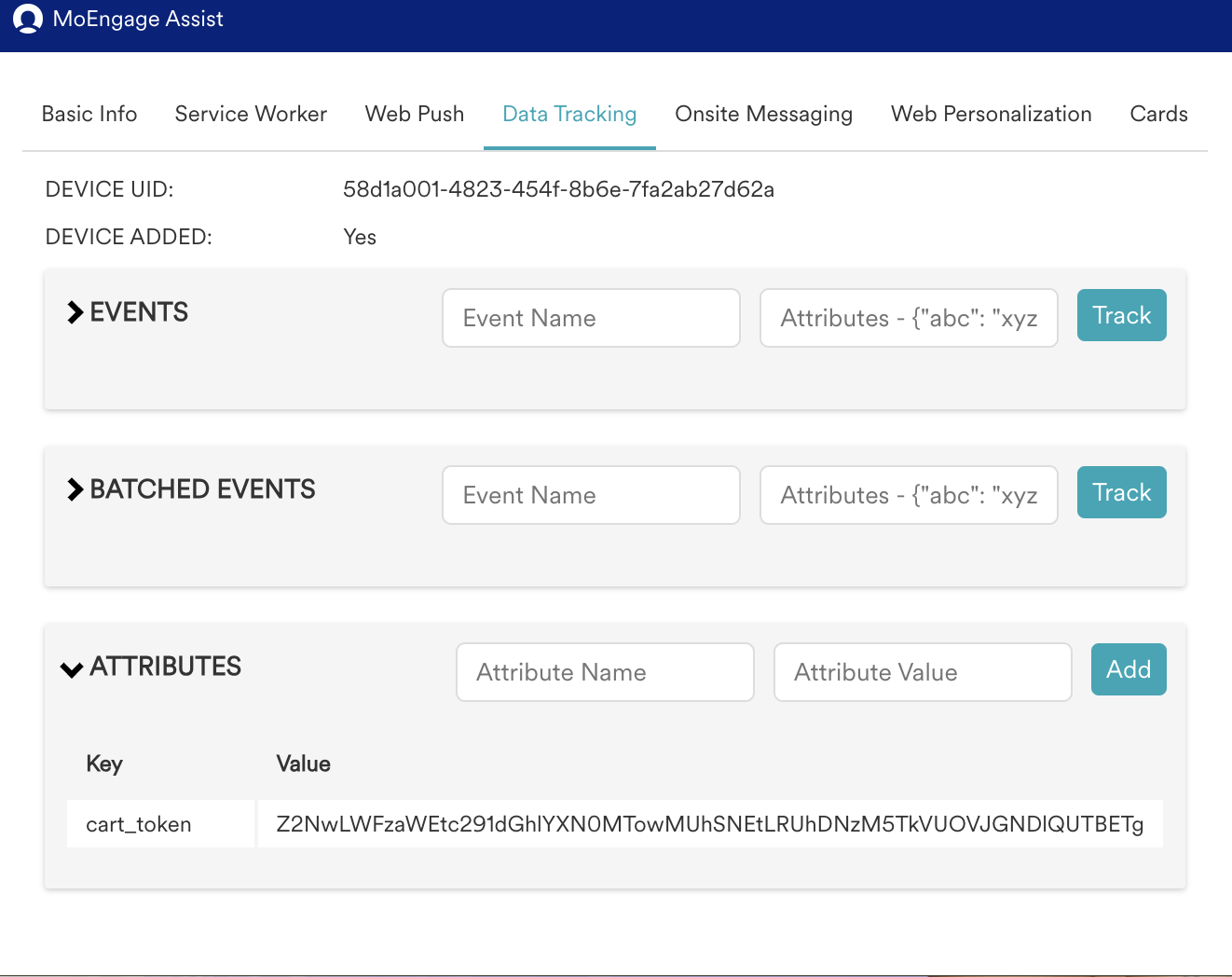Click the DEVICE UID label
This screenshot has width=1232, height=977.
[x=109, y=189]
